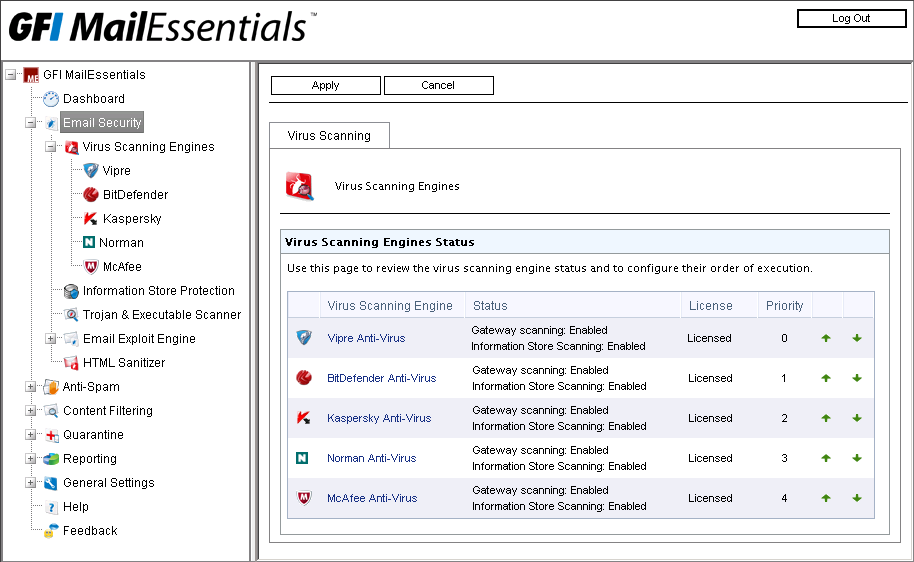Move BitDefender Anti-Virus priority down
This screenshot has height=562, width=914.
tap(857, 378)
